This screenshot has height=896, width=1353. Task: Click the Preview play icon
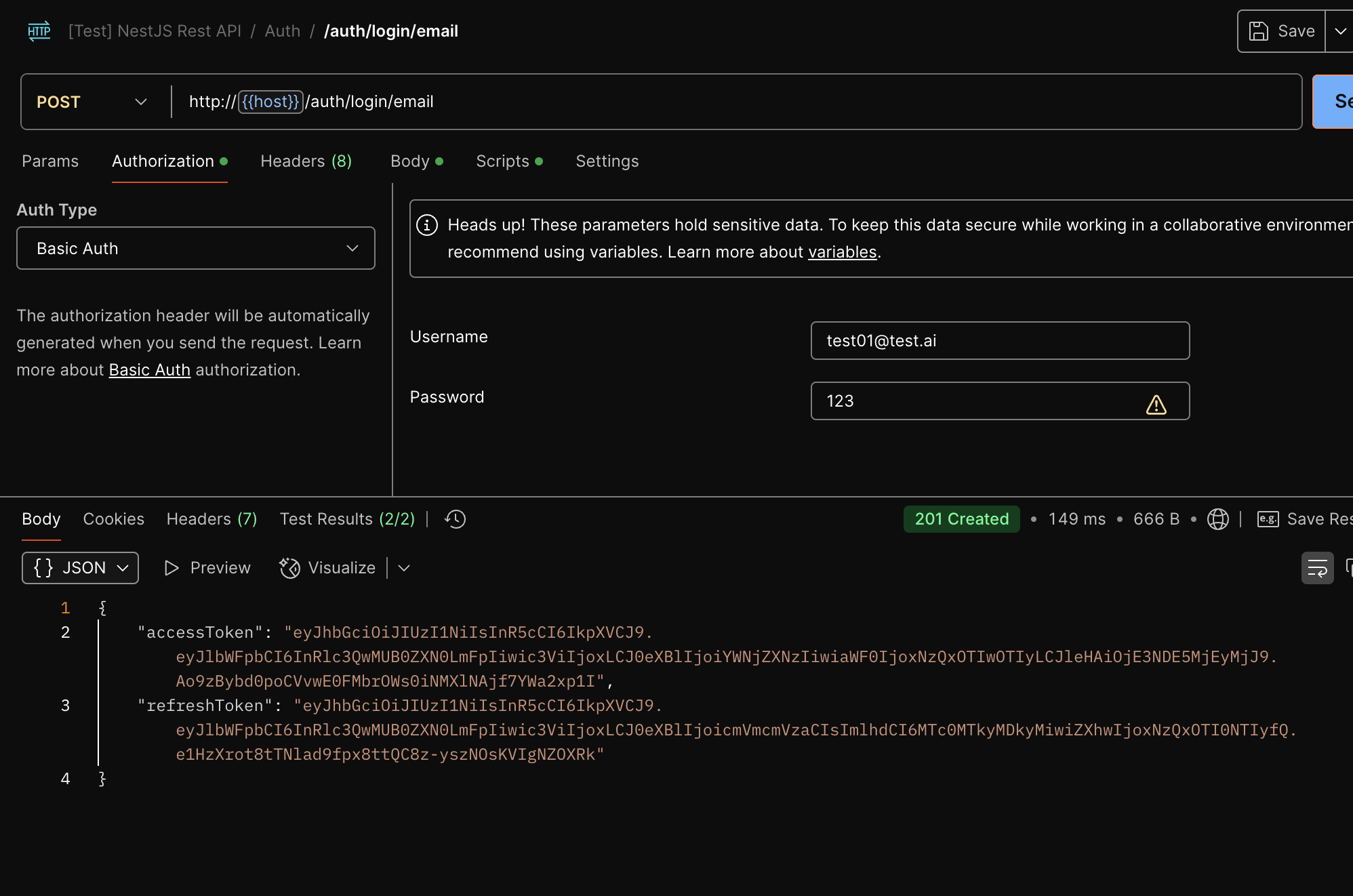[171, 568]
